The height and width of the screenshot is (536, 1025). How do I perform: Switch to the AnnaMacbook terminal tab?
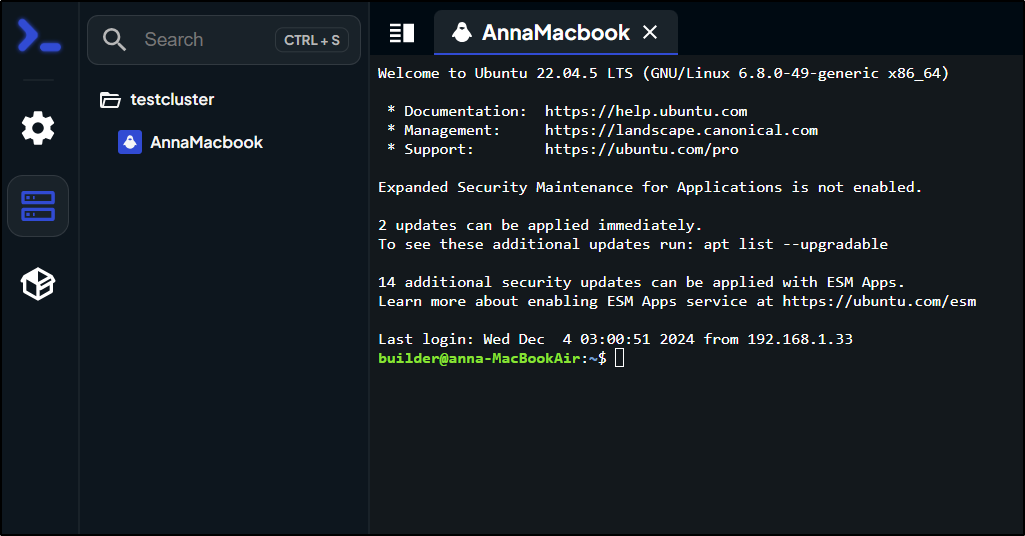point(556,33)
